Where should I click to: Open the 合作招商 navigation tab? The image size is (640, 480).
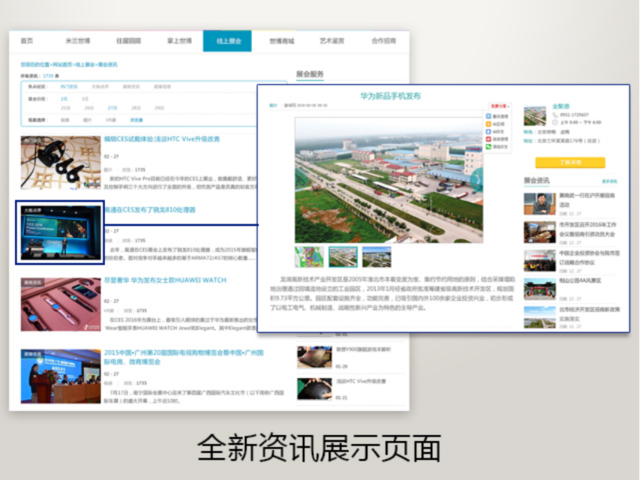click(x=384, y=41)
